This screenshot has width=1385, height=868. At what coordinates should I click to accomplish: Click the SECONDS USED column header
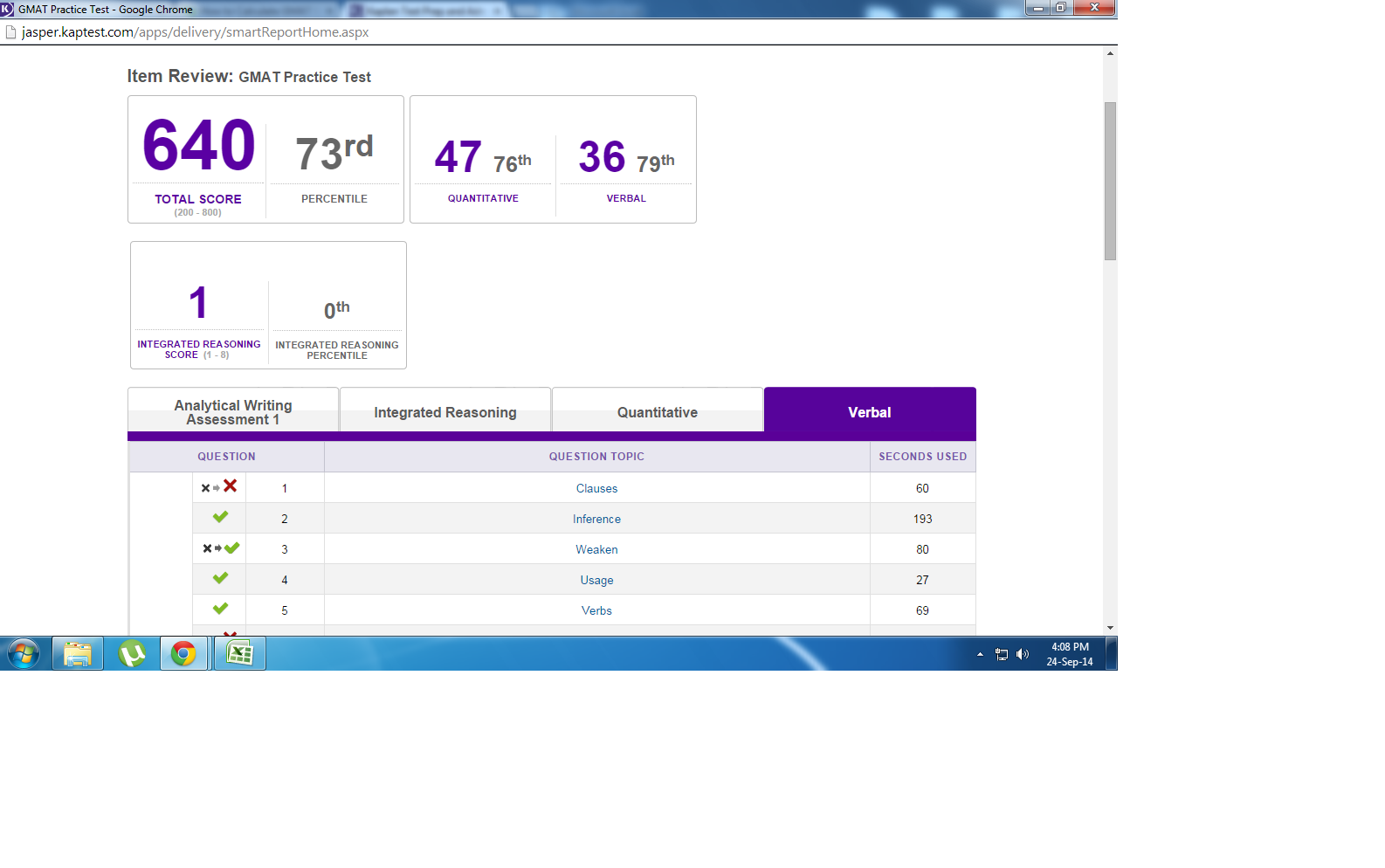(922, 457)
